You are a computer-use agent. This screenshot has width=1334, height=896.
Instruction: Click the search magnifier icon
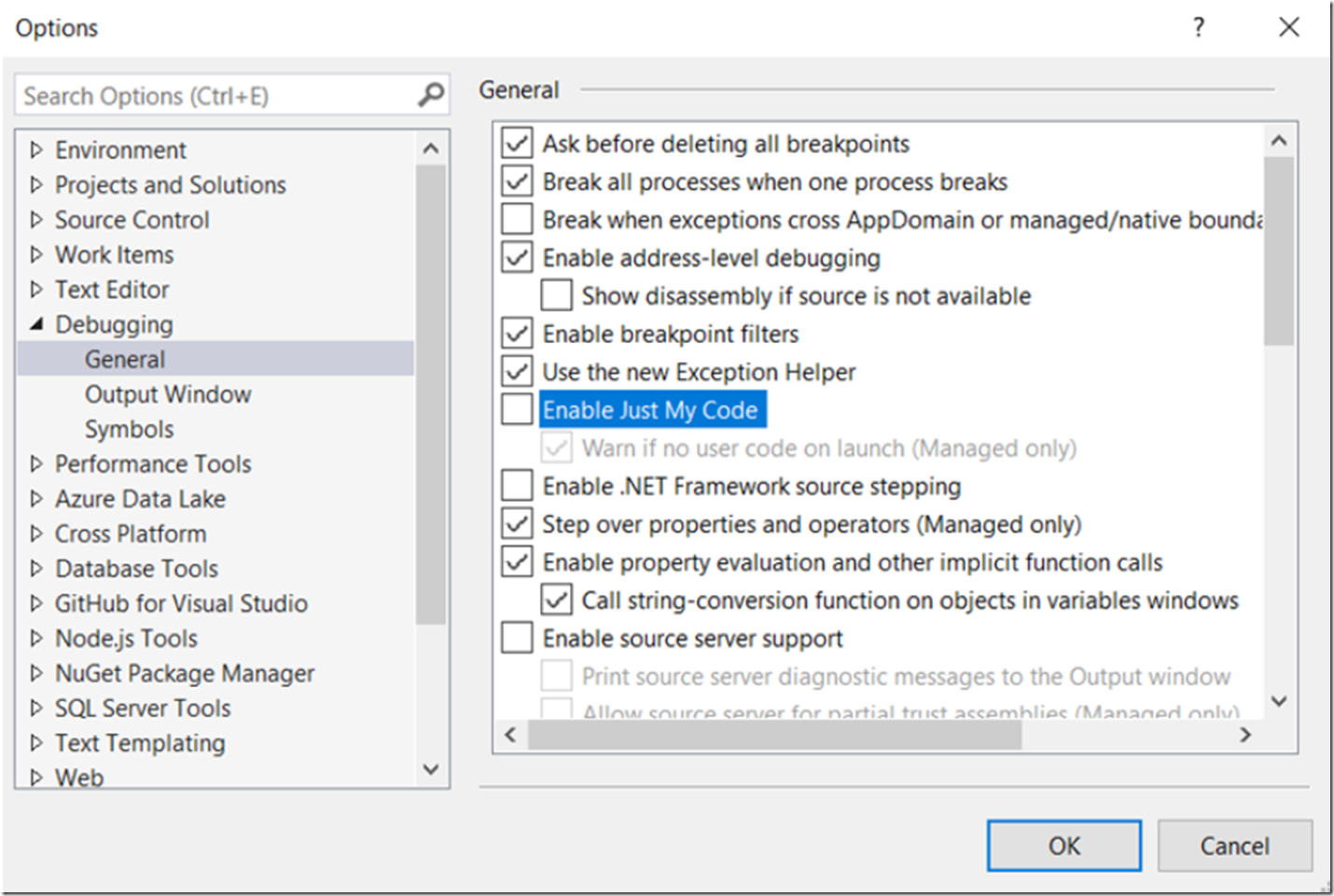pos(430,95)
